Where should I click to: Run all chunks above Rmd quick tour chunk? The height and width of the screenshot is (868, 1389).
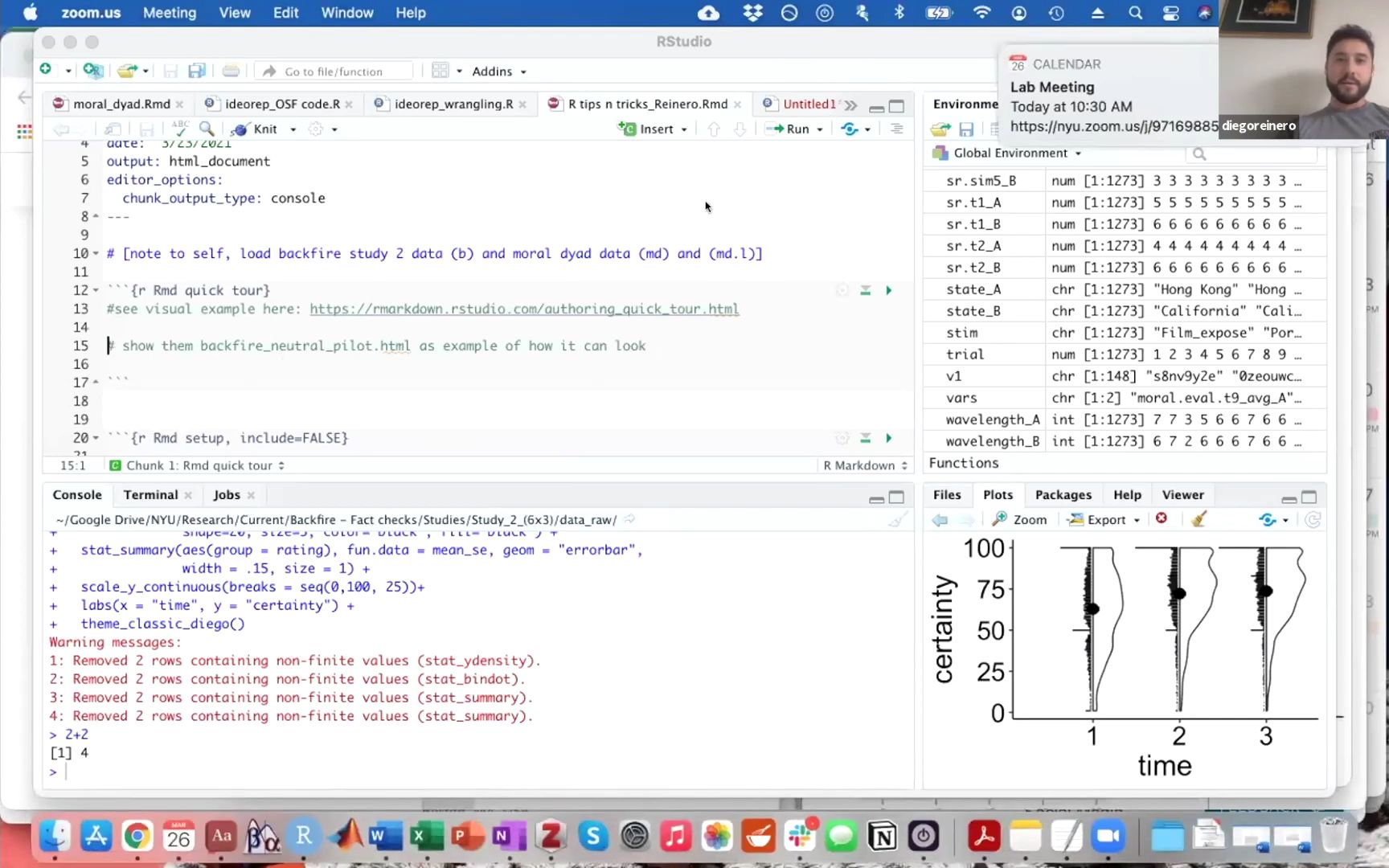click(x=866, y=290)
